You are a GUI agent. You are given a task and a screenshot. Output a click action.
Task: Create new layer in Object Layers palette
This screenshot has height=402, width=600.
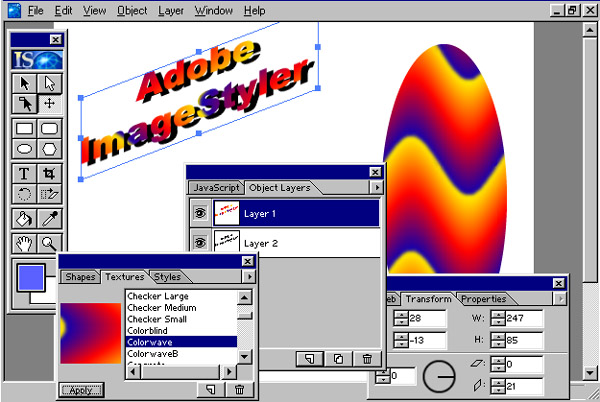tap(310, 359)
